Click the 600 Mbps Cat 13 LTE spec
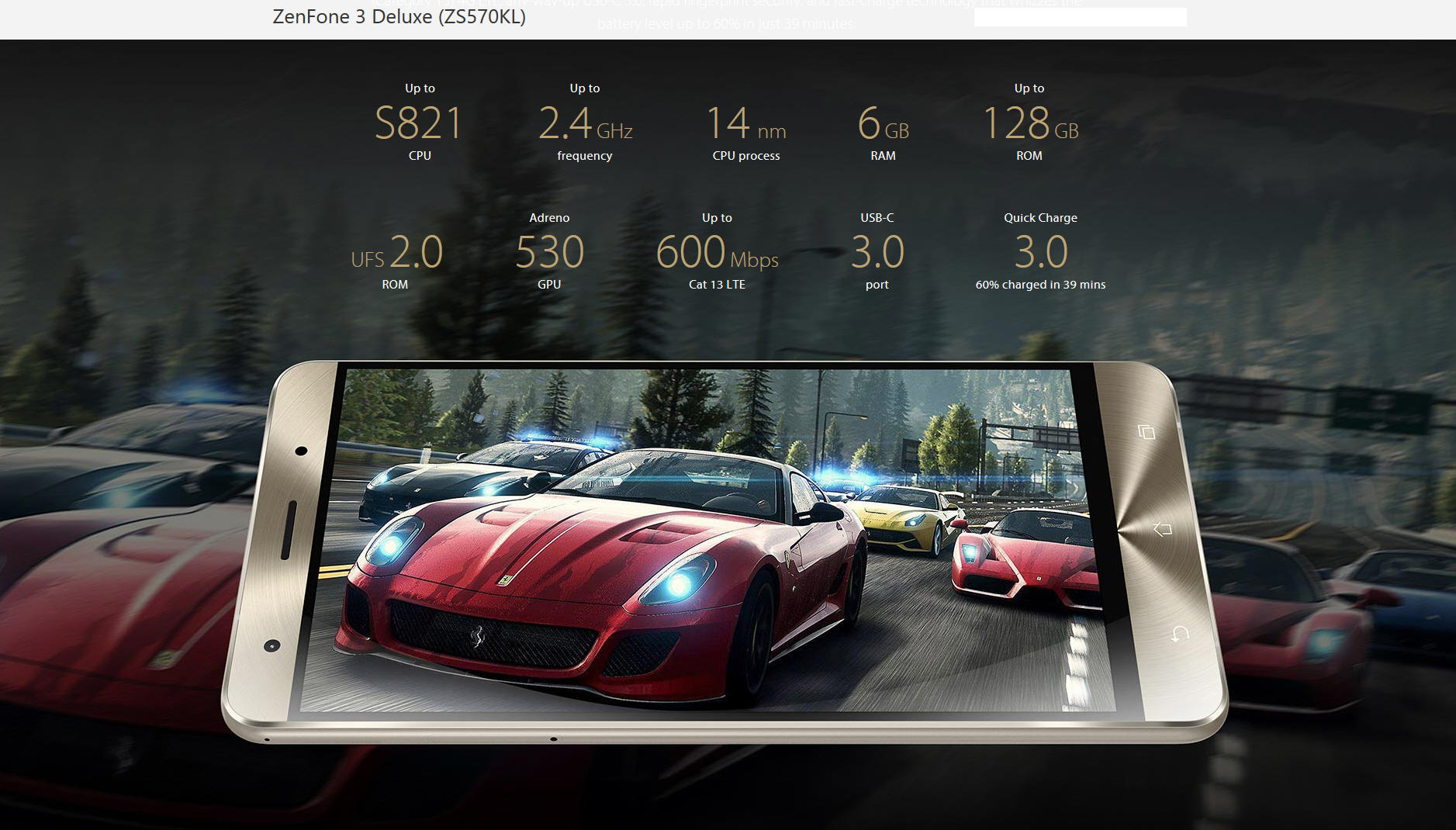This screenshot has width=1456, height=830. coord(717,252)
